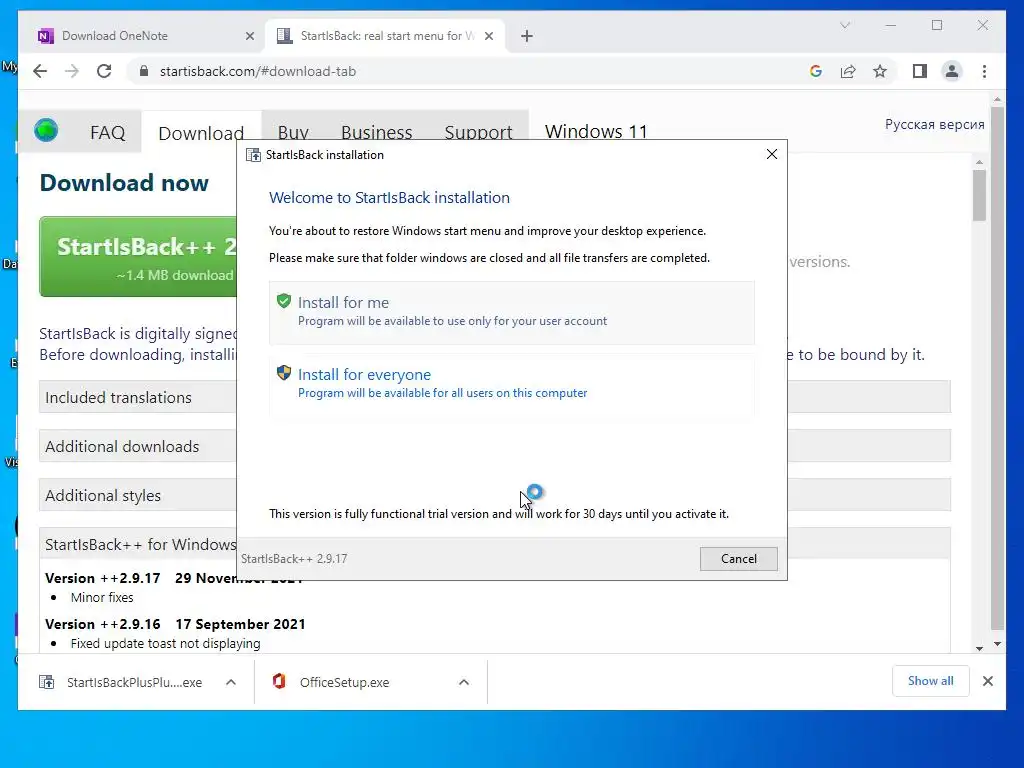The width and height of the screenshot is (1024, 768).
Task: Choose Install for me option
Action: click(x=511, y=312)
